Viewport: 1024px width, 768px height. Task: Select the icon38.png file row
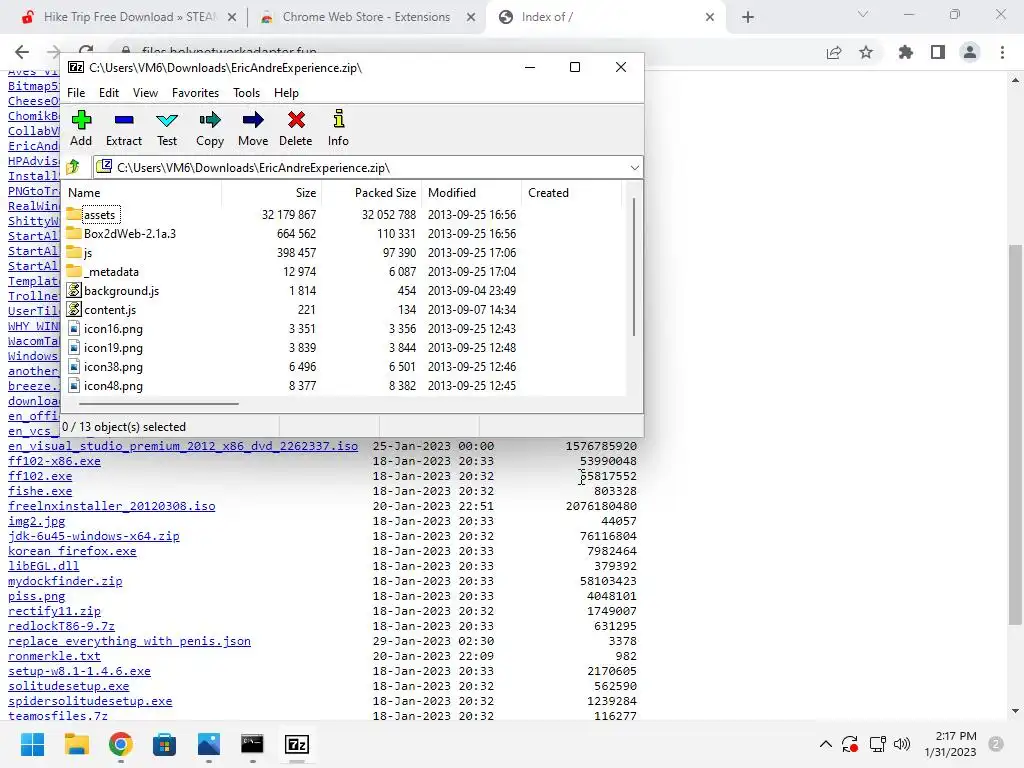point(345,366)
